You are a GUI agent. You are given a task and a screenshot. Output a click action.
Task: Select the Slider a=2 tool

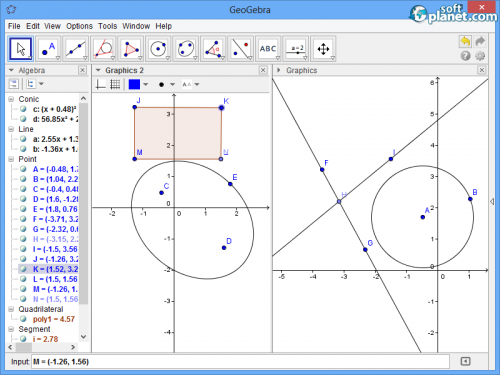[296, 49]
